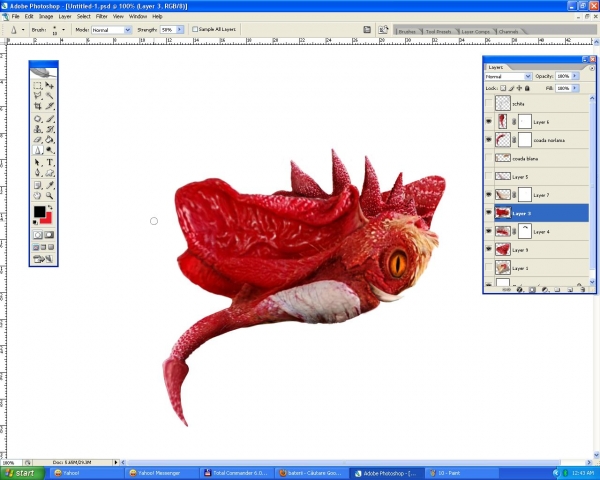
Task: Open the Image menu
Action: pos(46,16)
